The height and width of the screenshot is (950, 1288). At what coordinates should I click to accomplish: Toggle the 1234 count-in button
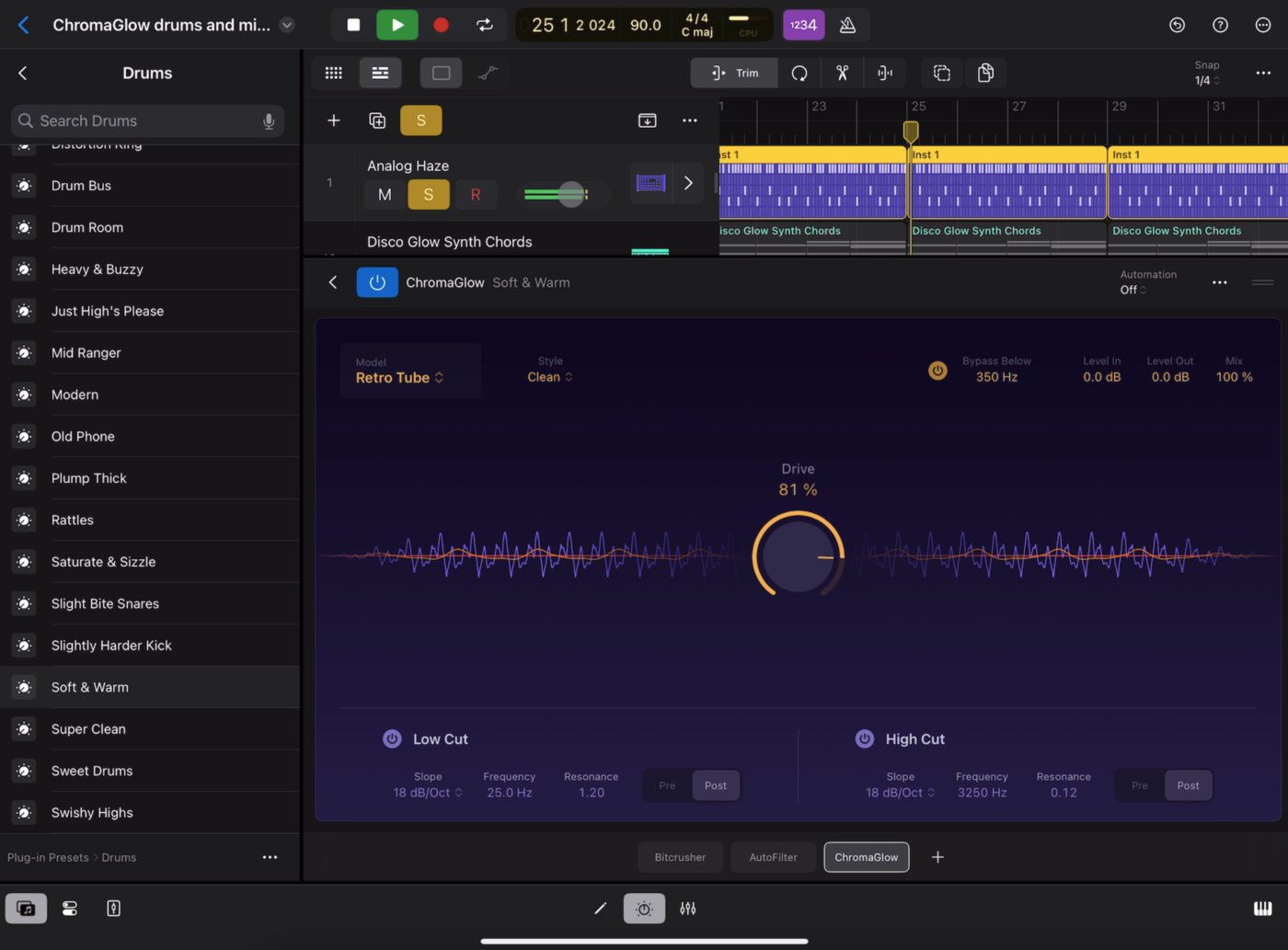pyautogui.click(x=804, y=25)
